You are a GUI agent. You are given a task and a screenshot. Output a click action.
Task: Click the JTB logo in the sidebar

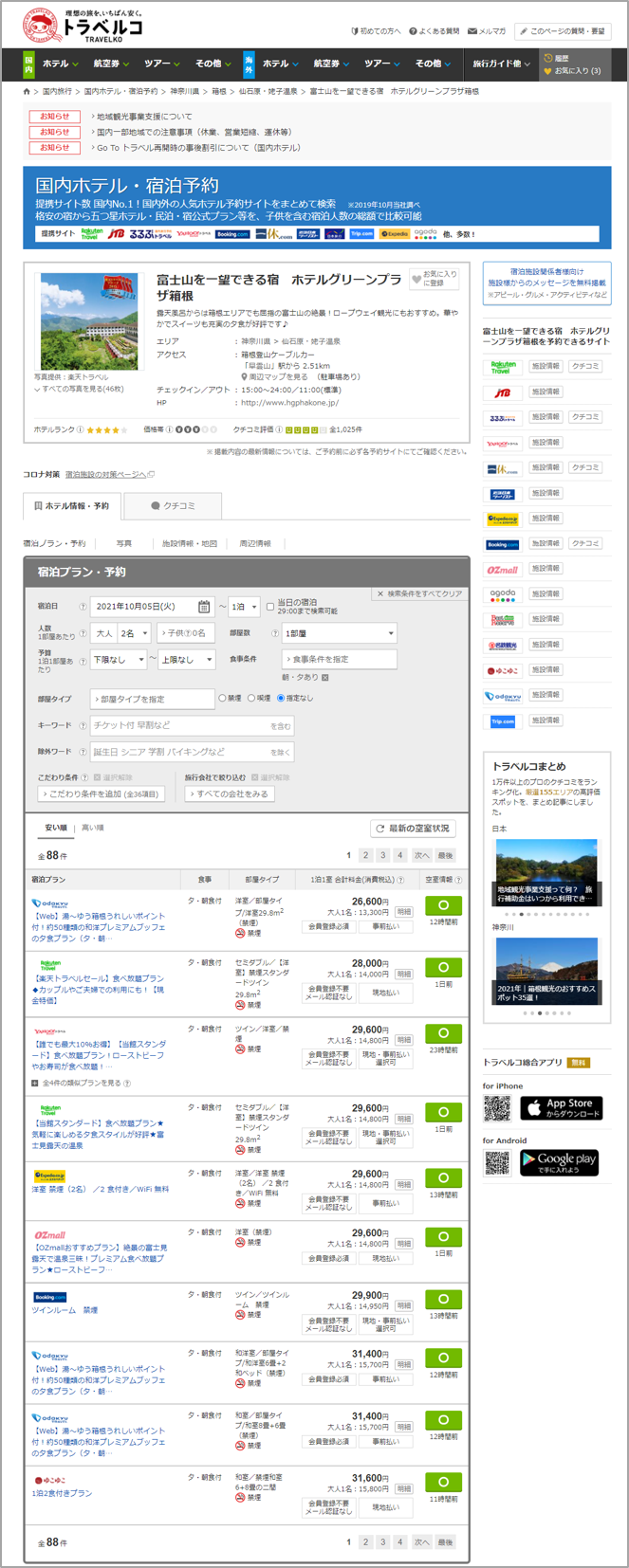tap(502, 392)
